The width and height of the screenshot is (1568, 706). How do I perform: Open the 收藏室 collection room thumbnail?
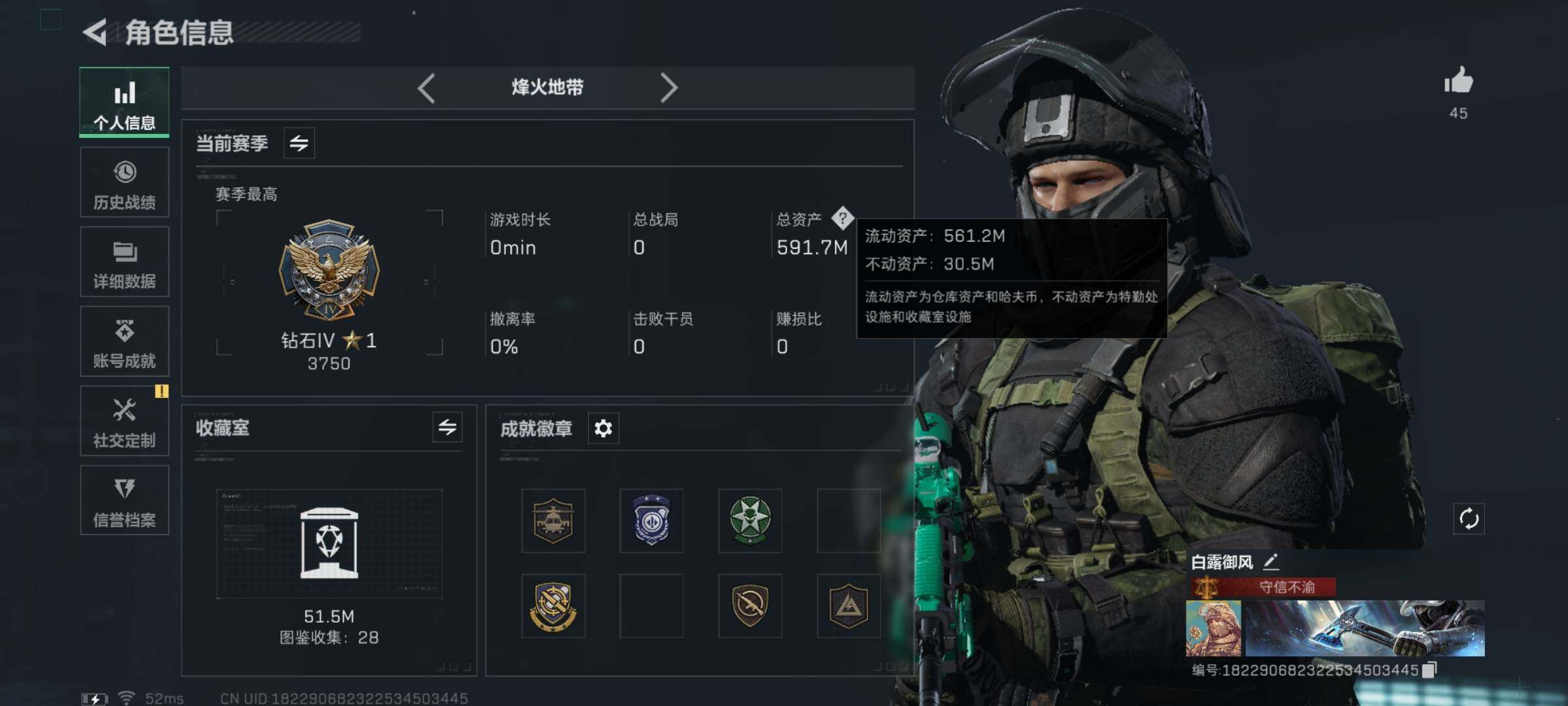[329, 544]
